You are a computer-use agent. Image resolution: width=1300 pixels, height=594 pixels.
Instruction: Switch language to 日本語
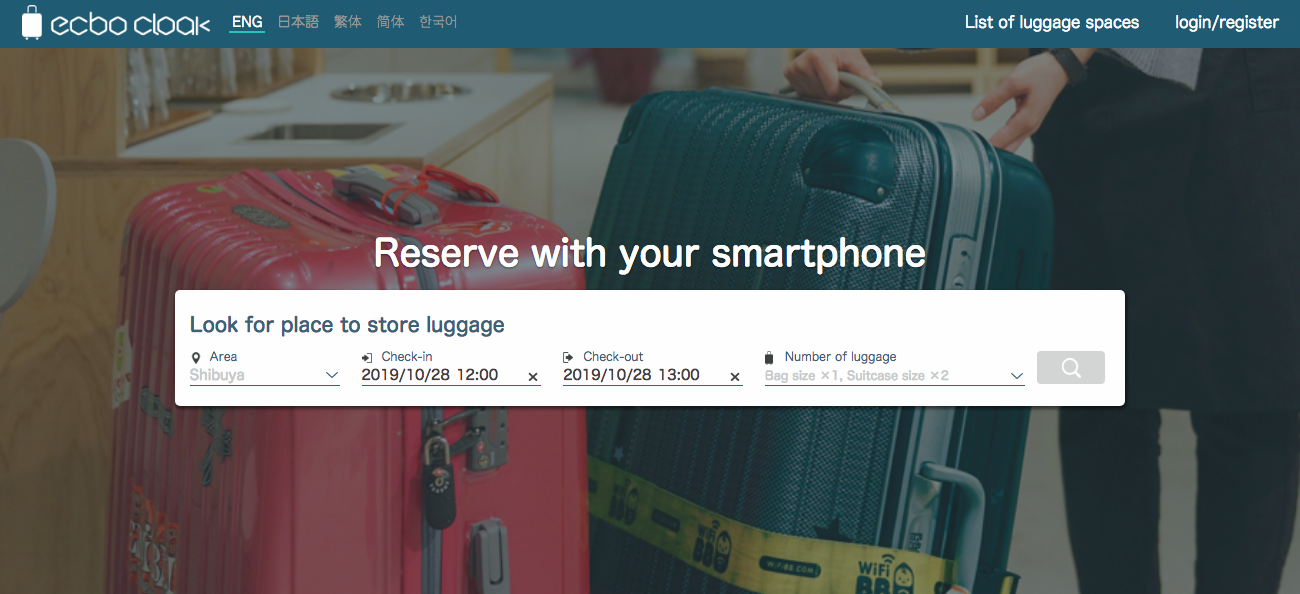(x=298, y=21)
